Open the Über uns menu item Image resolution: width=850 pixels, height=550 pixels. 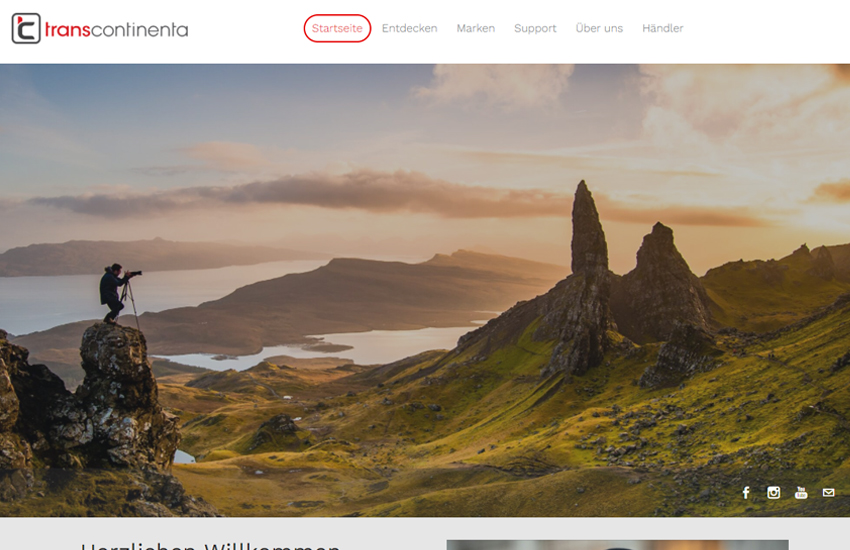click(599, 28)
